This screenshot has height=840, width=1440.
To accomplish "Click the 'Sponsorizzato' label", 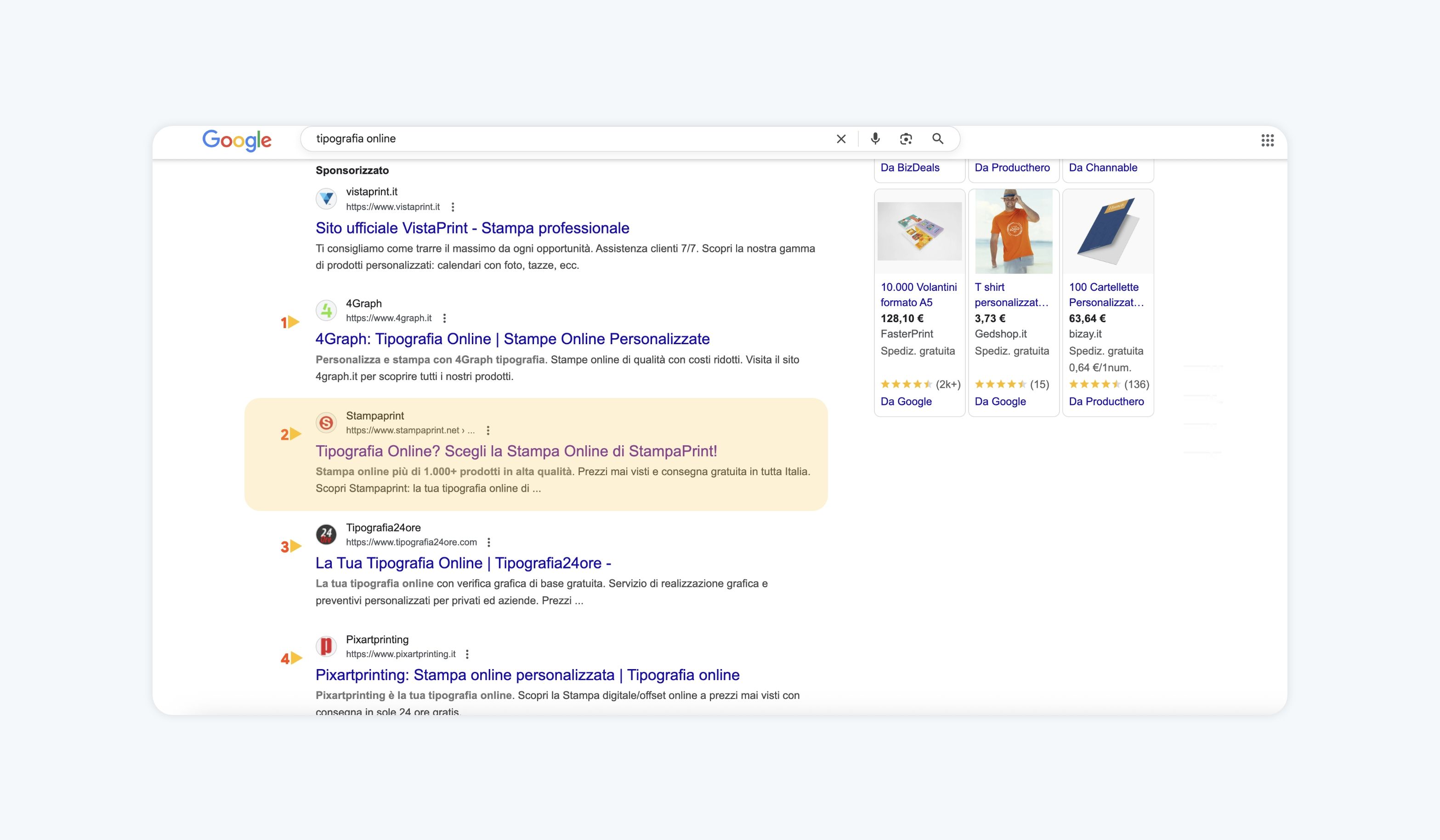I will (352, 170).
